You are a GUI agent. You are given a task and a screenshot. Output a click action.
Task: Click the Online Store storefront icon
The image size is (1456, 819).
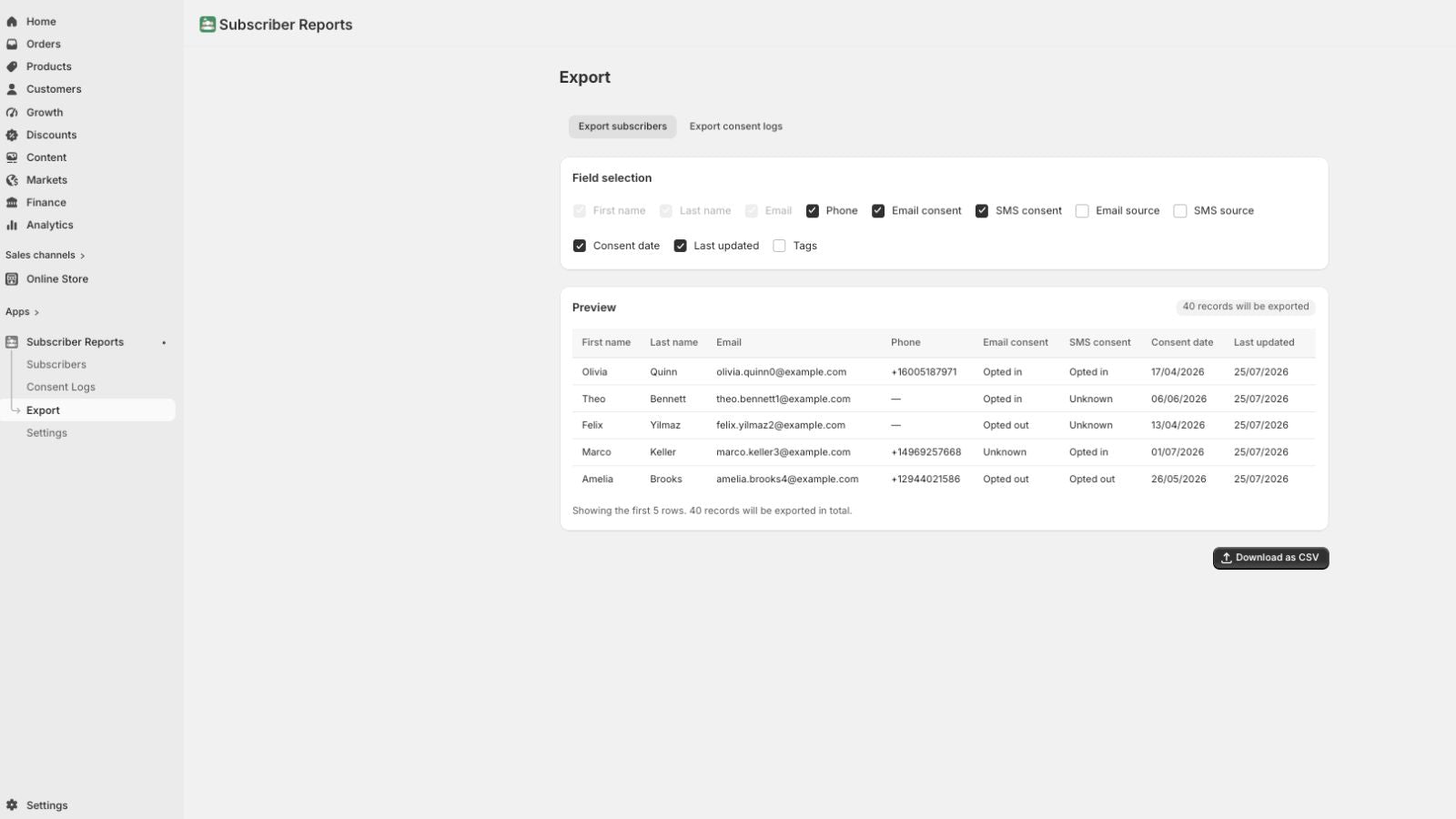pyautogui.click(x=12, y=279)
